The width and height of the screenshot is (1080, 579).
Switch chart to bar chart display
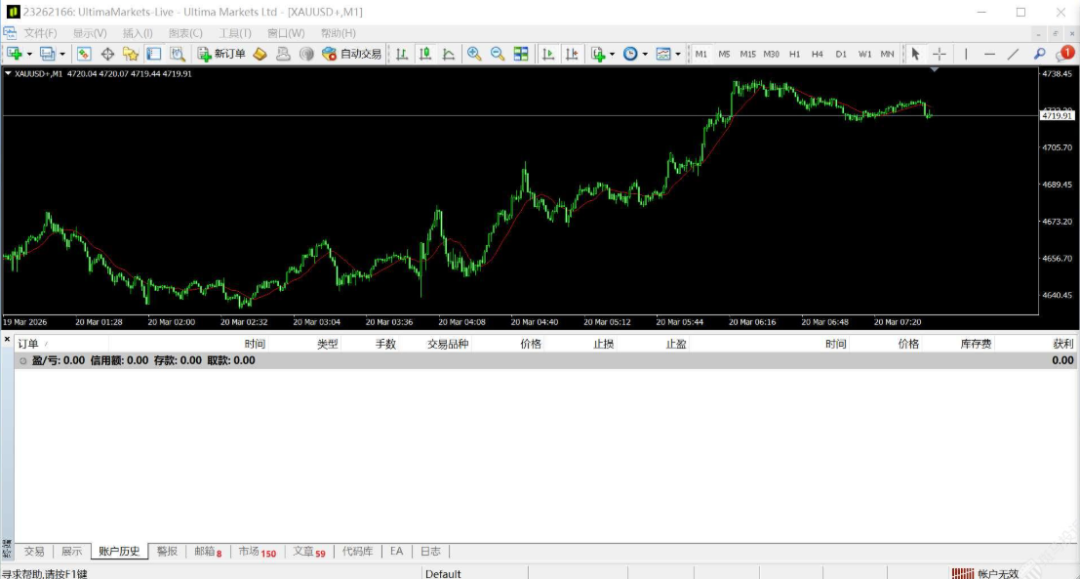coord(403,54)
